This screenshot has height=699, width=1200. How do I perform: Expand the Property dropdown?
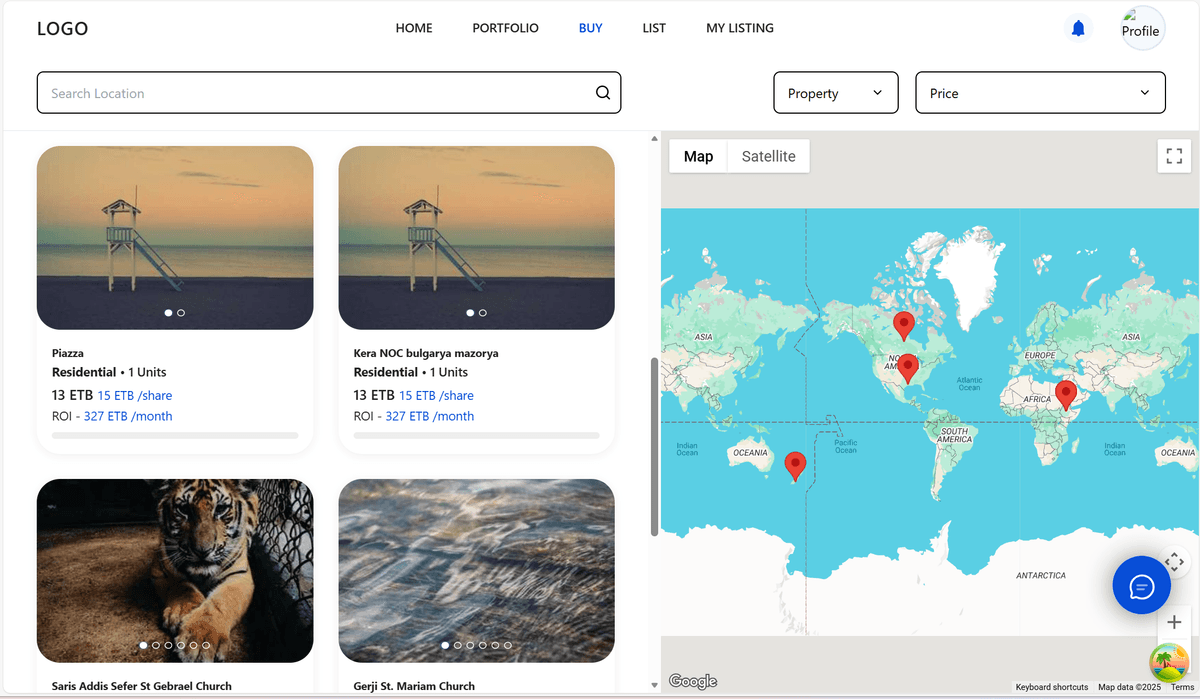point(835,93)
